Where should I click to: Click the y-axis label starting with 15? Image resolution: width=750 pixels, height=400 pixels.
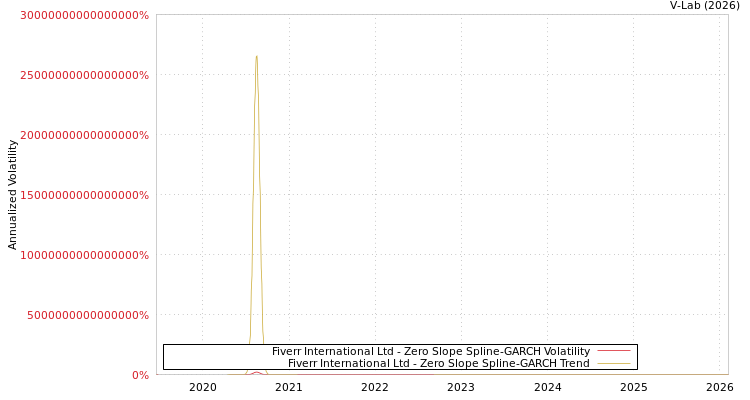[x=84, y=195]
